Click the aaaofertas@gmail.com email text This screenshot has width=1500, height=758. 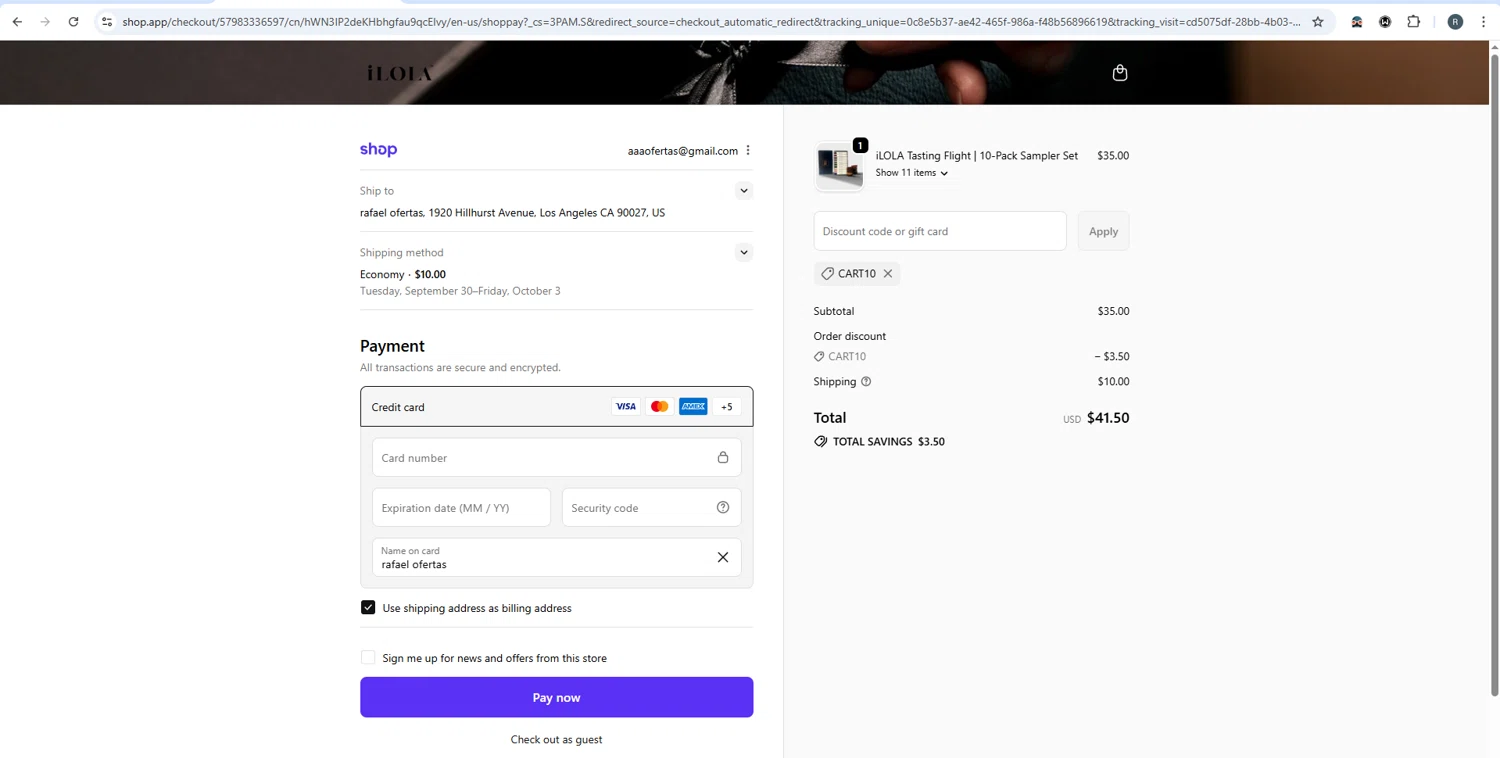coord(683,151)
